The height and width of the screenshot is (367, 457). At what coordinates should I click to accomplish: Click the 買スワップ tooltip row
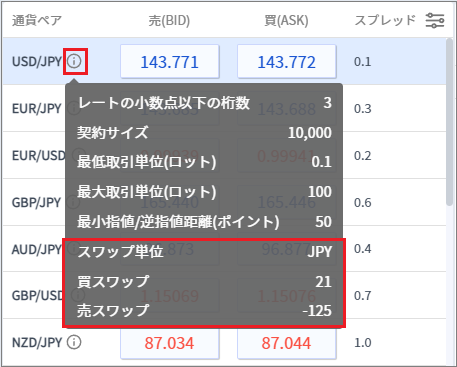pos(204,282)
